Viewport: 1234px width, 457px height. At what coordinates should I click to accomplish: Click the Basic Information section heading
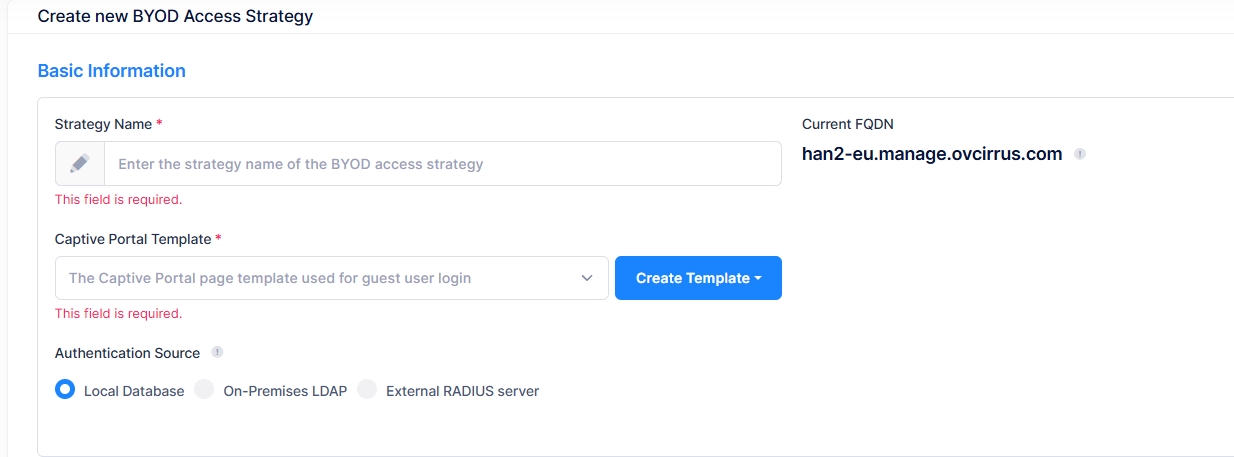click(111, 71)
